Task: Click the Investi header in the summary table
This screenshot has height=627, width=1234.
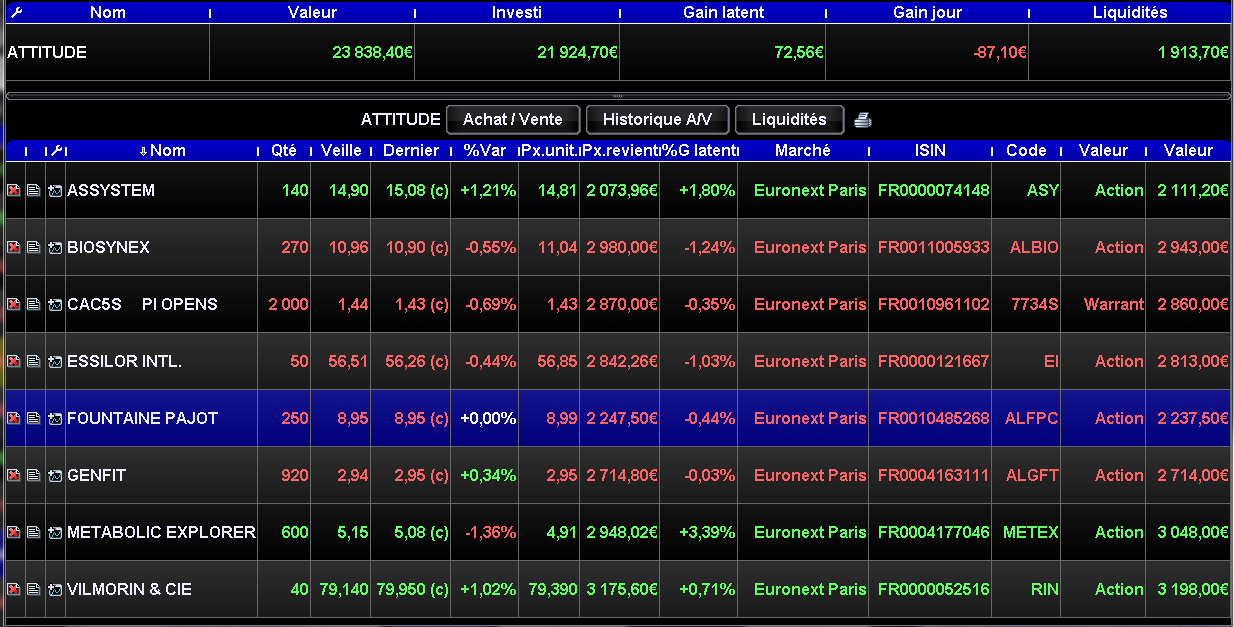Action: coord(517,12)
